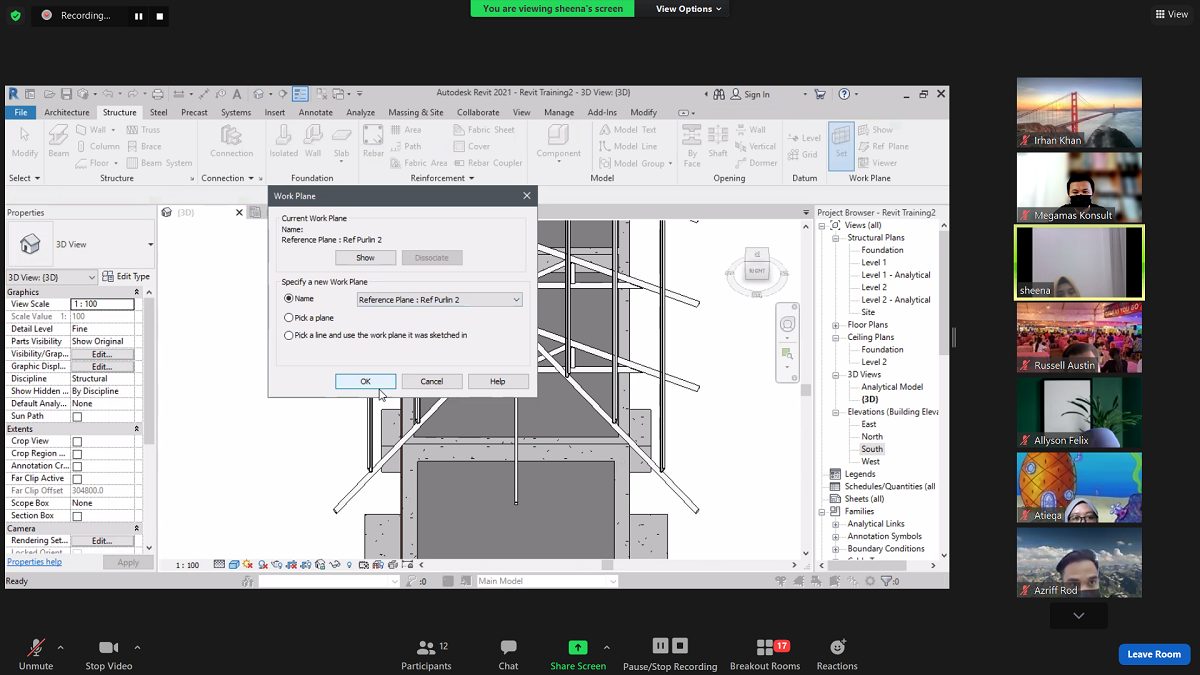Click the Shaft opening tool
The width and height of the screenshot is (1200, 675).
pos(718,141)
